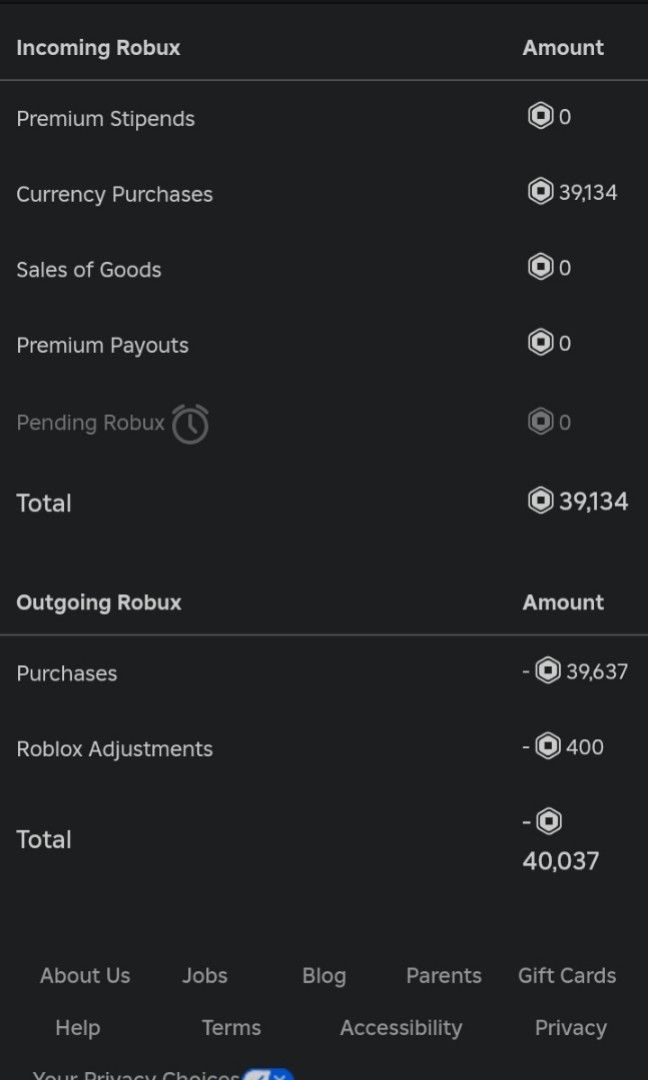Open the Parents information page
Screen dimensions: 648x1080
coord(443,976)
